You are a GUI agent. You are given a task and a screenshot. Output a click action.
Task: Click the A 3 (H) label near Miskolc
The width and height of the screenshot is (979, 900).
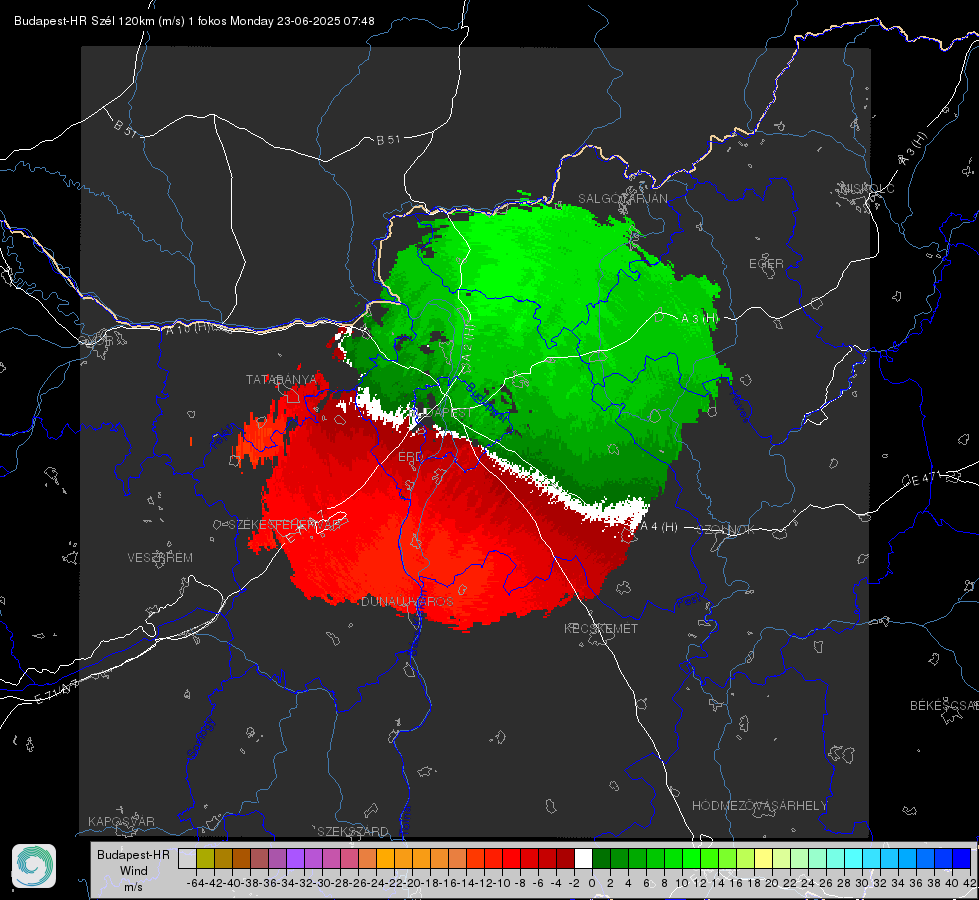point(913,149)
